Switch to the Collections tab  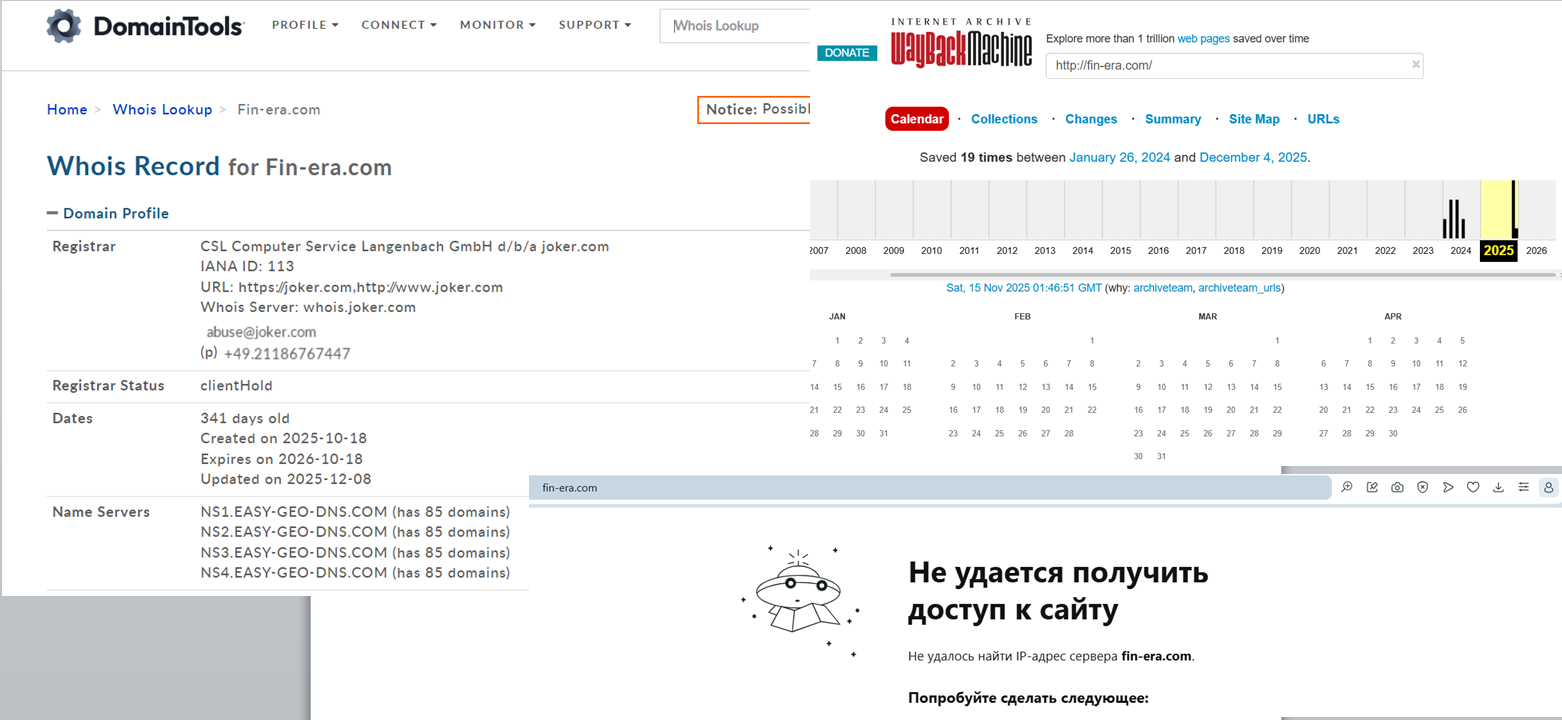point(1004,119)
